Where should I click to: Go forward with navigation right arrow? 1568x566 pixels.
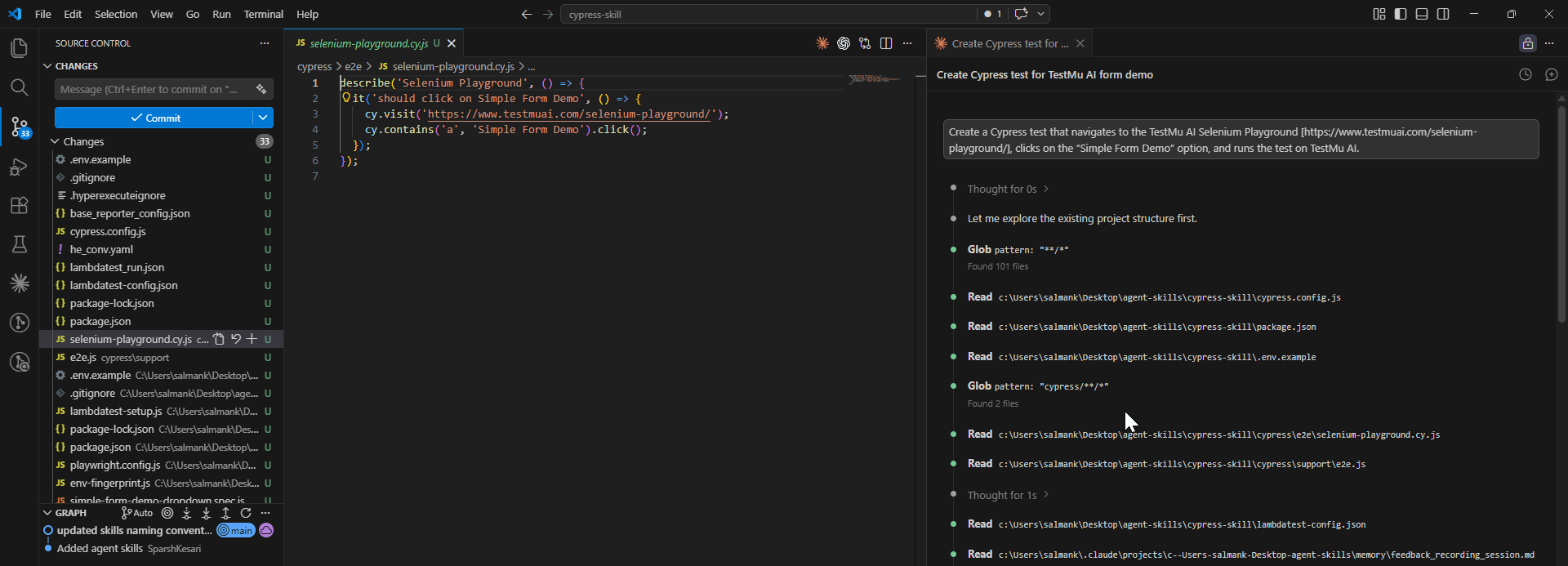(548, 14)
